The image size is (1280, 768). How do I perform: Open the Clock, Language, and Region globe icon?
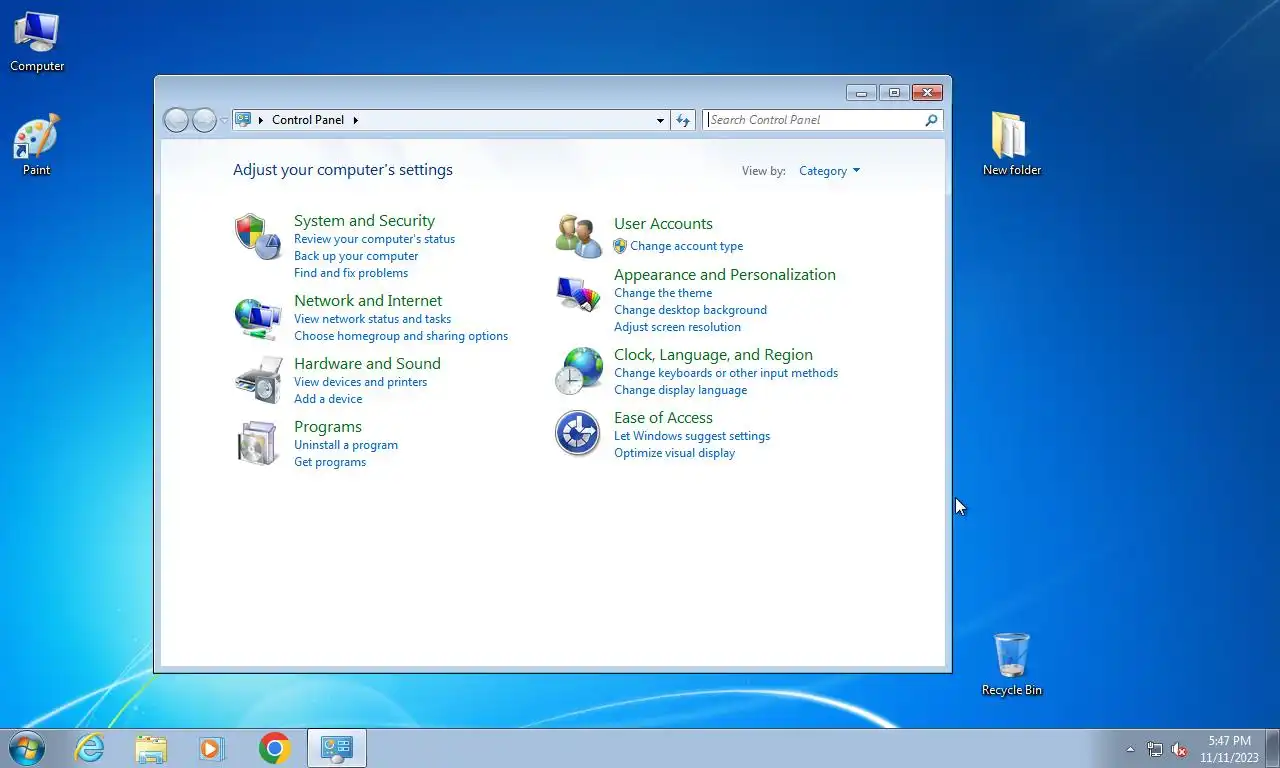pos(579,371)
